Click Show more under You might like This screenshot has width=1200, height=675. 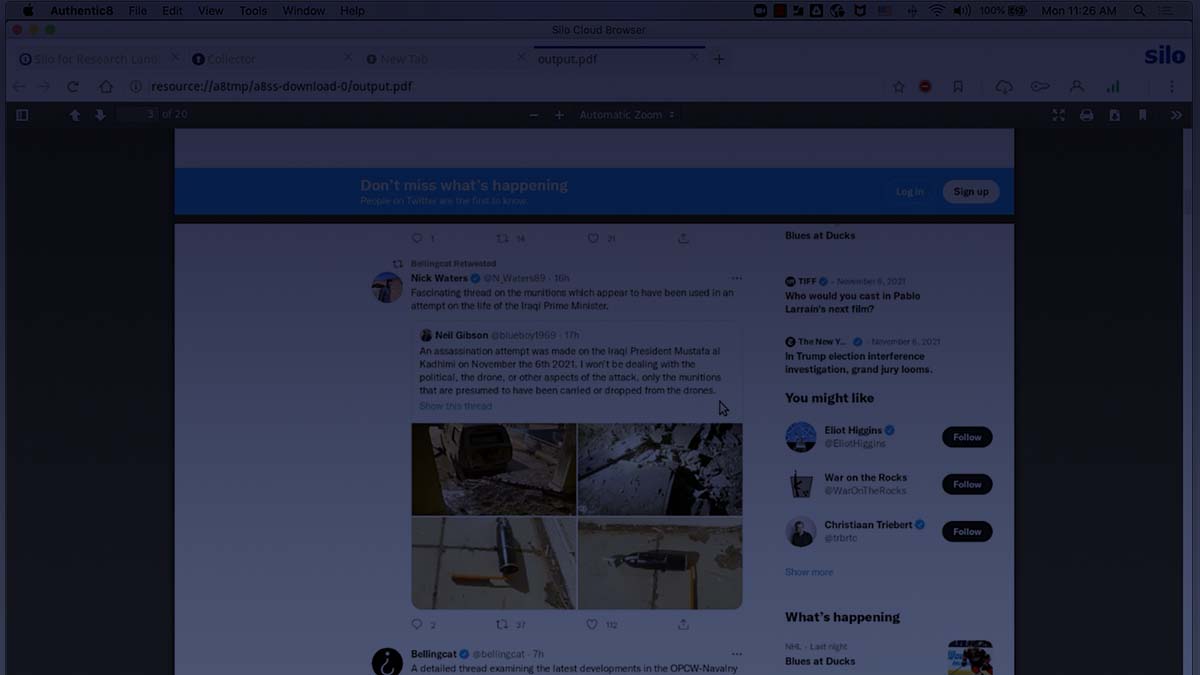point(809,572)
